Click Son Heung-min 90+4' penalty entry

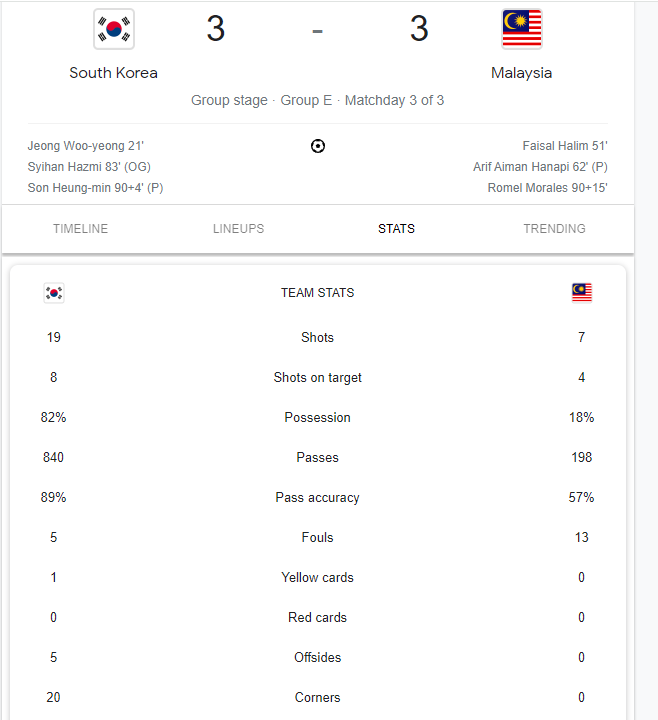point(95,188)
